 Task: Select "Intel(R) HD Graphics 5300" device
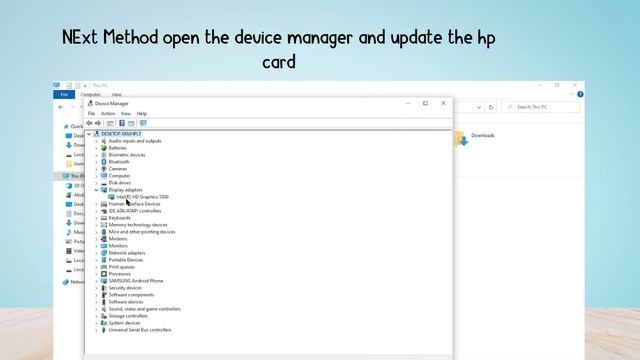142,197
